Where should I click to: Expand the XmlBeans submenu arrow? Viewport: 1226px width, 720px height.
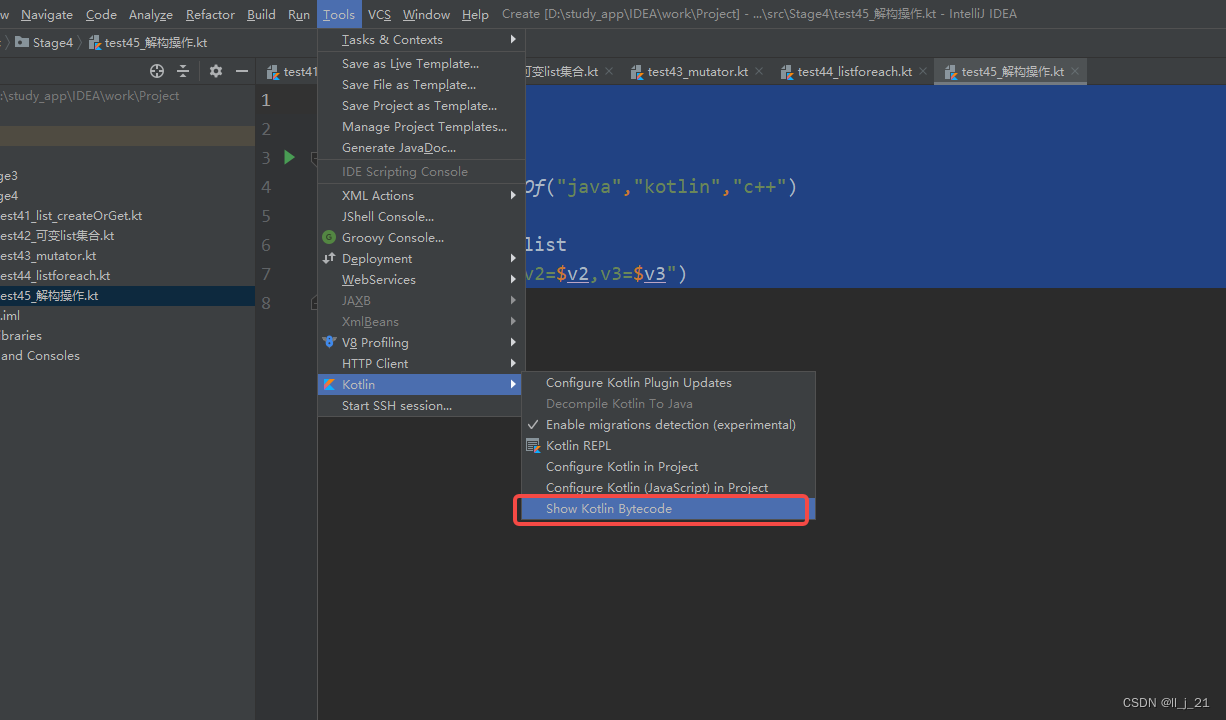click(x=513, y=321)
